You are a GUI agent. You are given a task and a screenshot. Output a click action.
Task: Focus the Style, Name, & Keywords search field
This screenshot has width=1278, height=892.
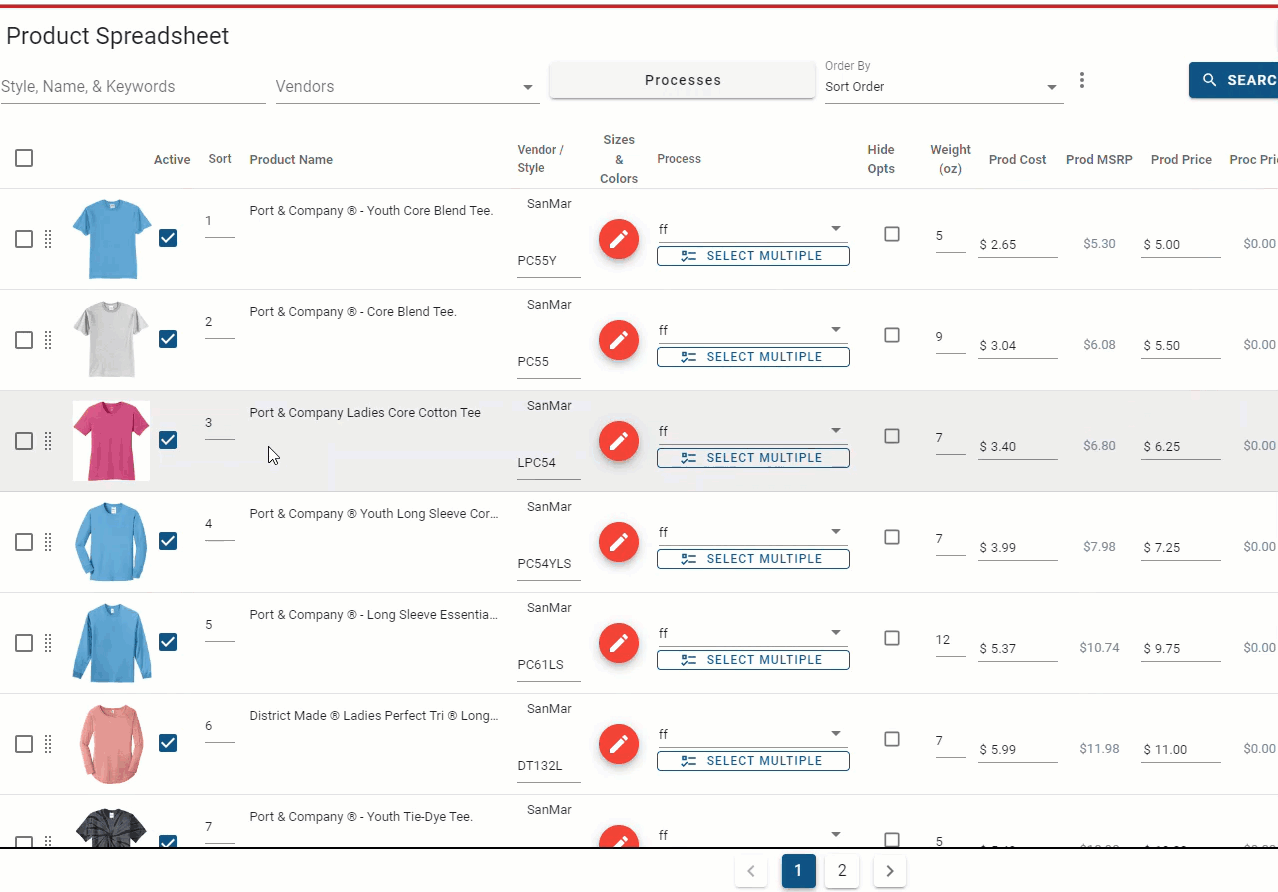tap(133, 87)
